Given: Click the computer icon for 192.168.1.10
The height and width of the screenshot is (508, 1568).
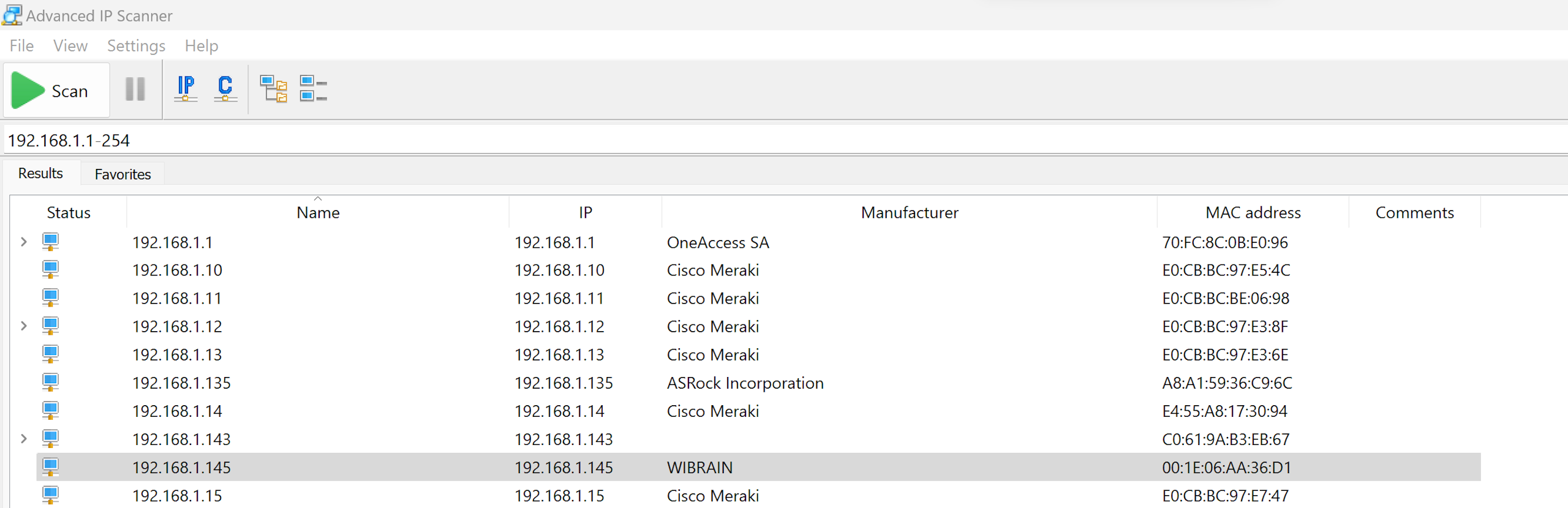Looking at the screenshot, I should [50, 270].
